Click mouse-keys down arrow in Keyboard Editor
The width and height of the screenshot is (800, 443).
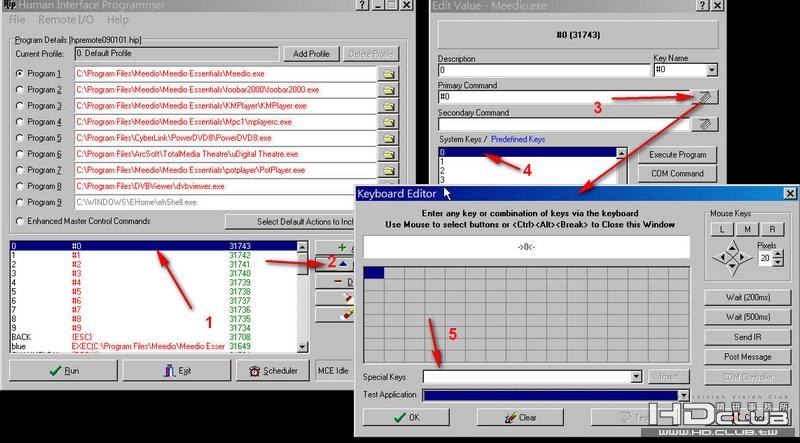(x=733, y=267)
